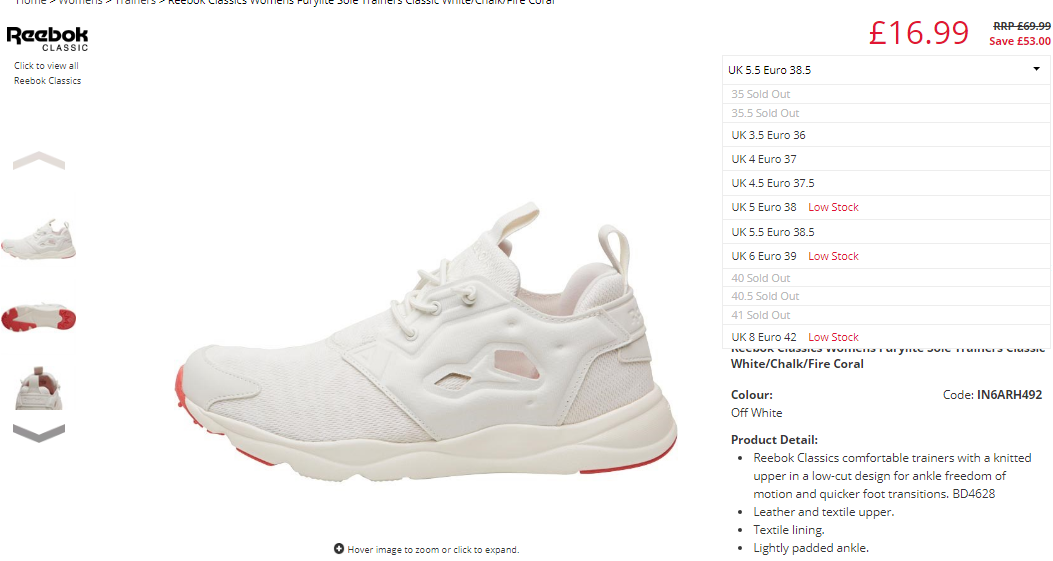View the heel view thumbnail
The width and height of the screenshot is (1053, 561).
[x=39, y=389]
